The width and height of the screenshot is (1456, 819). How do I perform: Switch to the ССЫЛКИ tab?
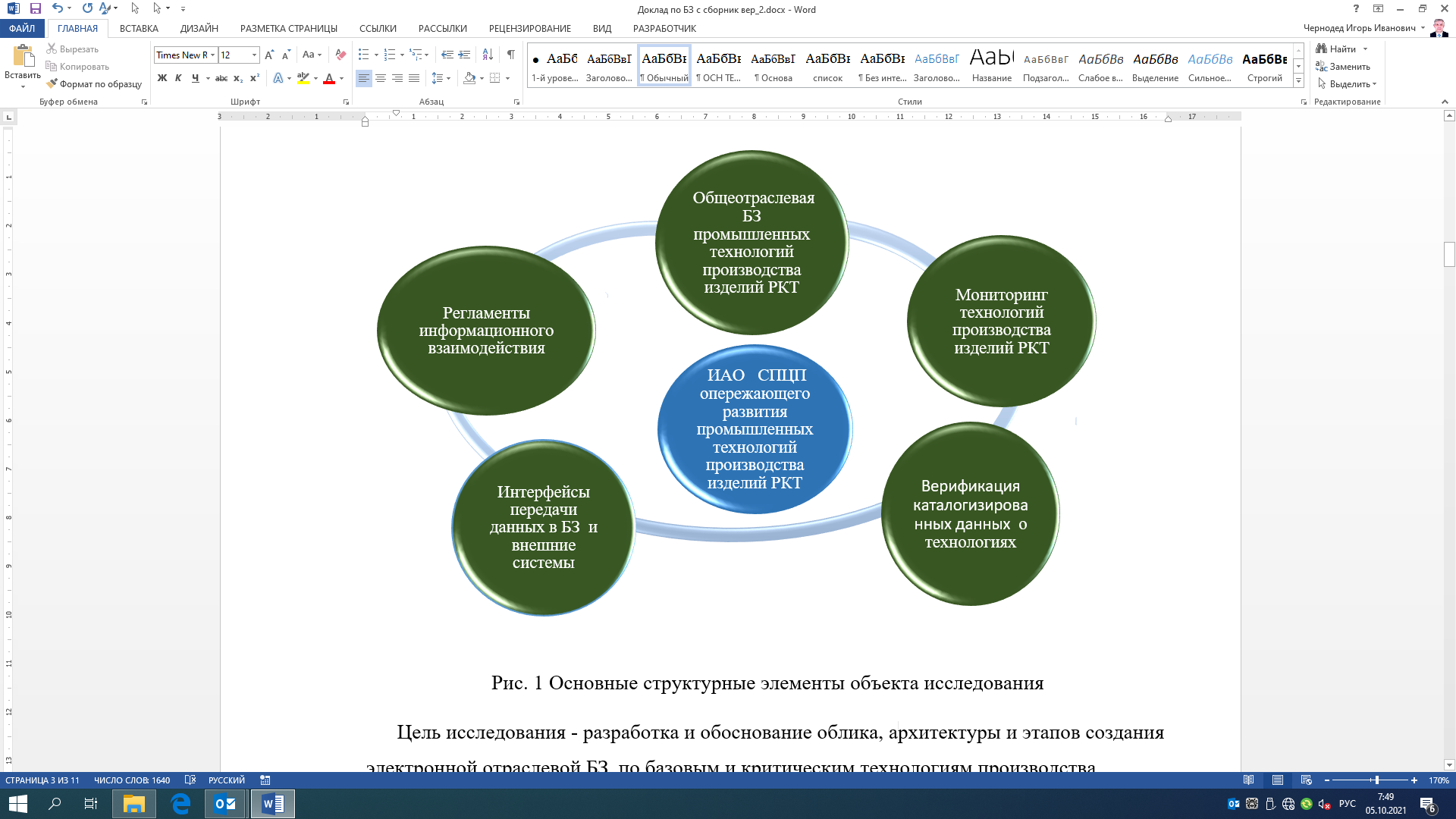pyautogui.click(x=378, y=29)
